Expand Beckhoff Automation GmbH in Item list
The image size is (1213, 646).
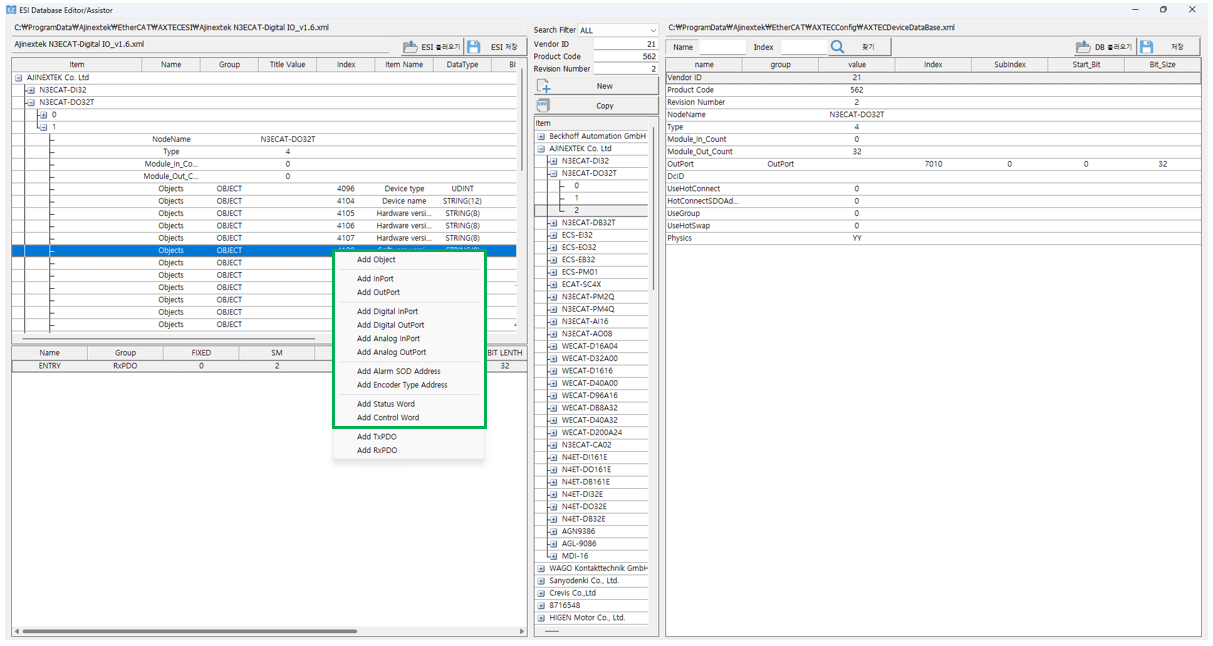(x=541, y=136)
